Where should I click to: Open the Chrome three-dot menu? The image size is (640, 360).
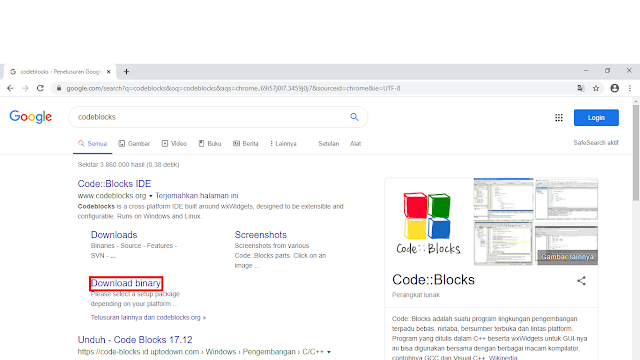[x=630, y=88]
